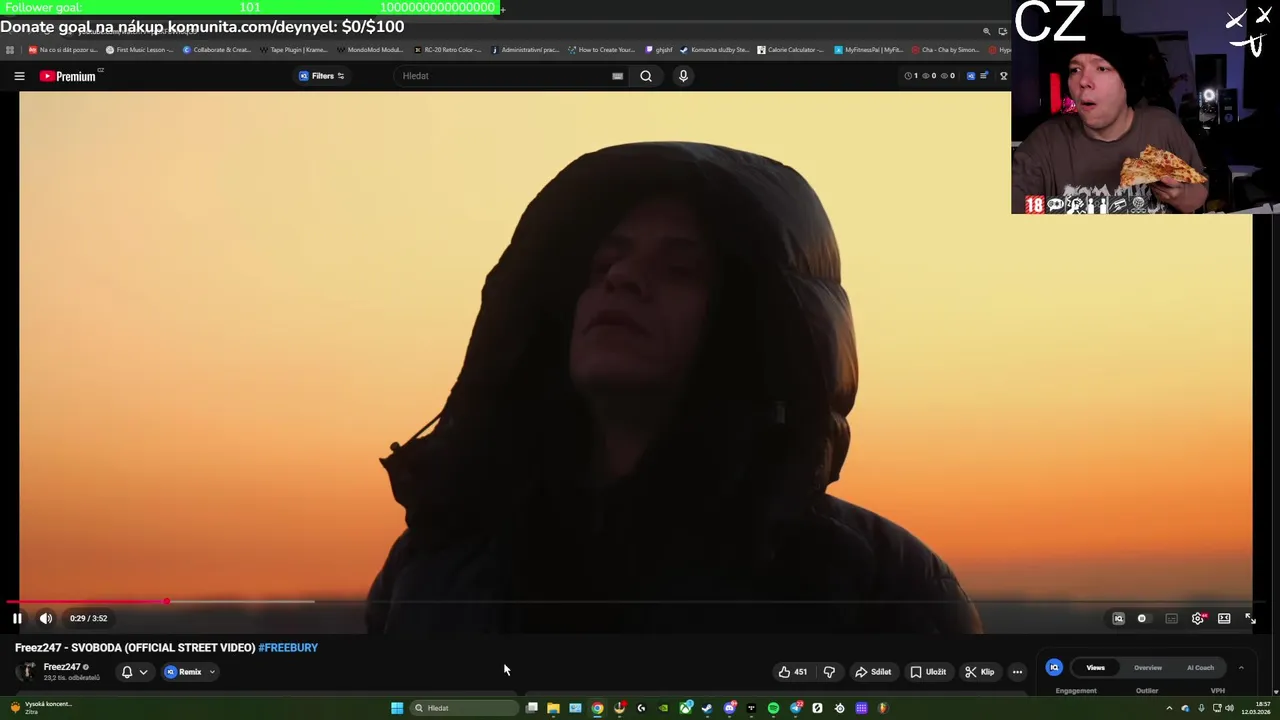
Task: Click the taskbar Hledat search box
Action: tap(464, 708)
